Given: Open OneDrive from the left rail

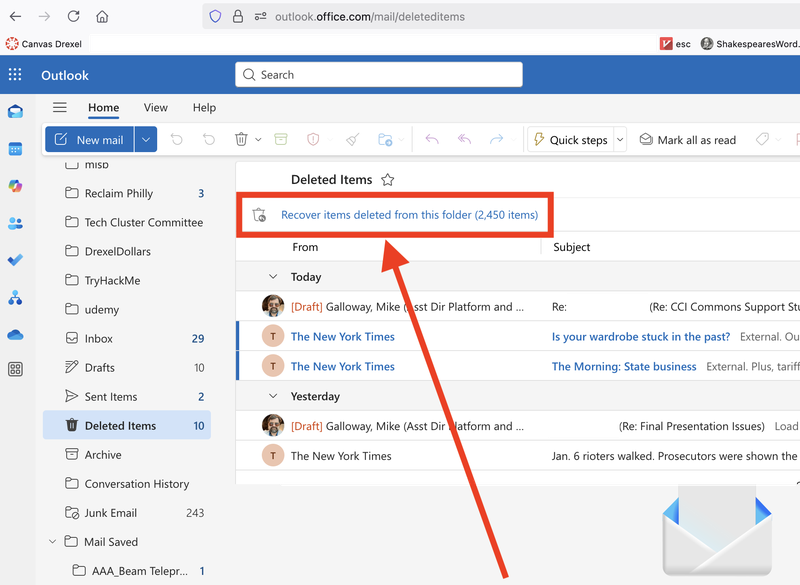Looking at the screenshot, I should point(15,334).
